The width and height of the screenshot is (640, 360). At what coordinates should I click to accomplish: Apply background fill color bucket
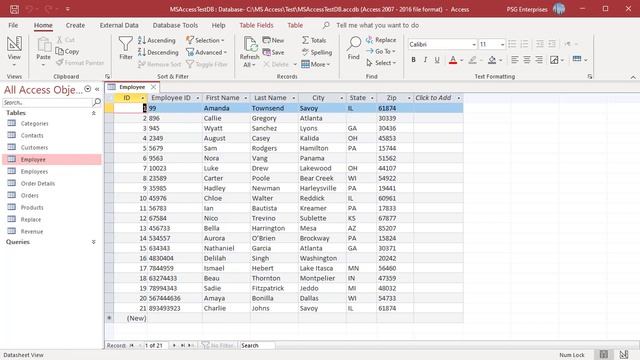pos(492,60)
